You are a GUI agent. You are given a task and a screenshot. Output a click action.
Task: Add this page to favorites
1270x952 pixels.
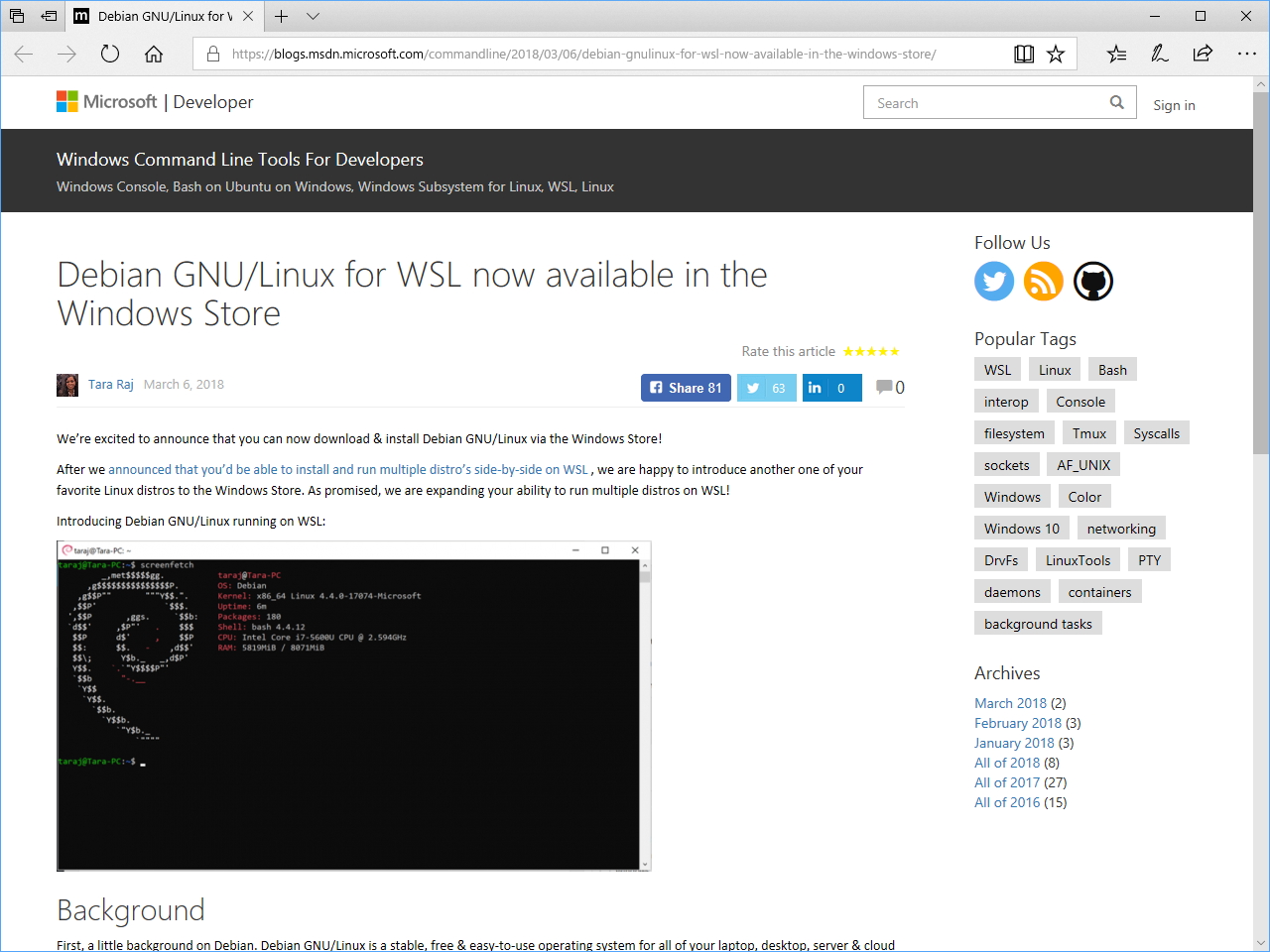click(x=1055, y=54)
